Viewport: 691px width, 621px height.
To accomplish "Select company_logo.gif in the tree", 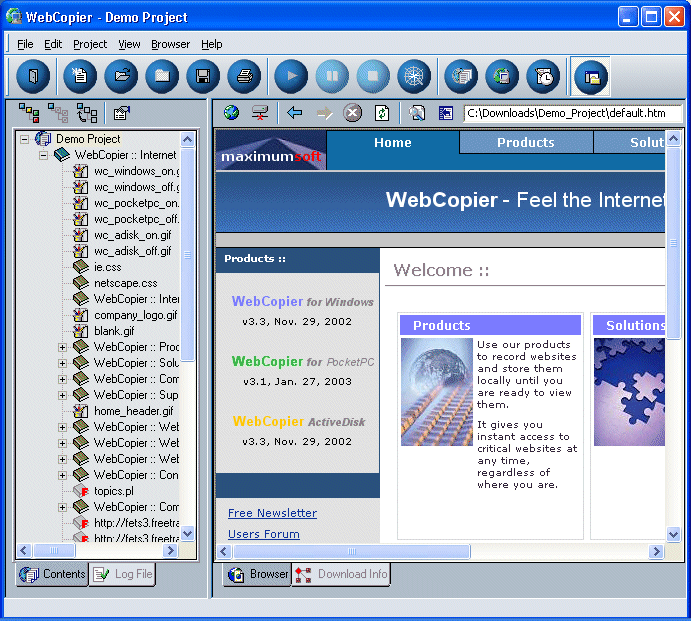I will (136, 315).
